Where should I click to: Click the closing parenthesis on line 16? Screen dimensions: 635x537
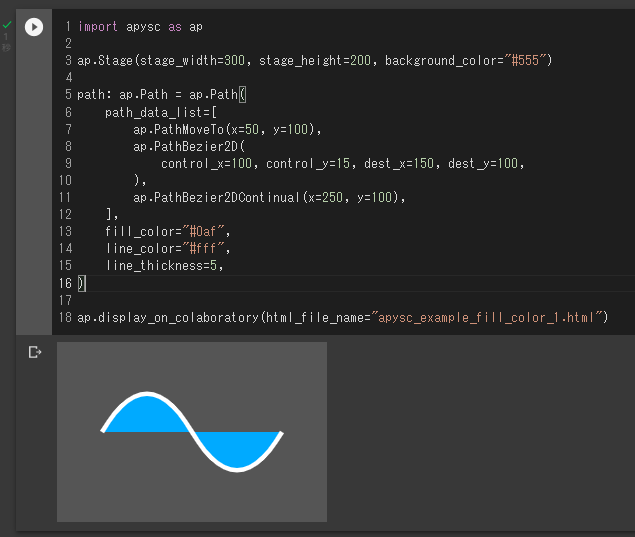point(81,283)
